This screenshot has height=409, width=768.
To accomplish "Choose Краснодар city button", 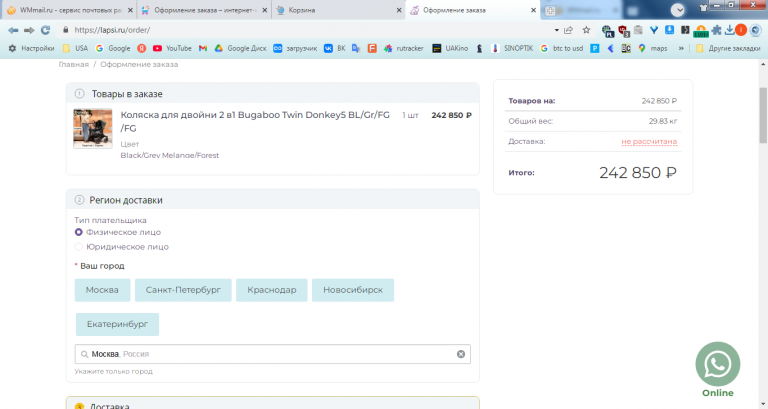I will coord(272,290).
